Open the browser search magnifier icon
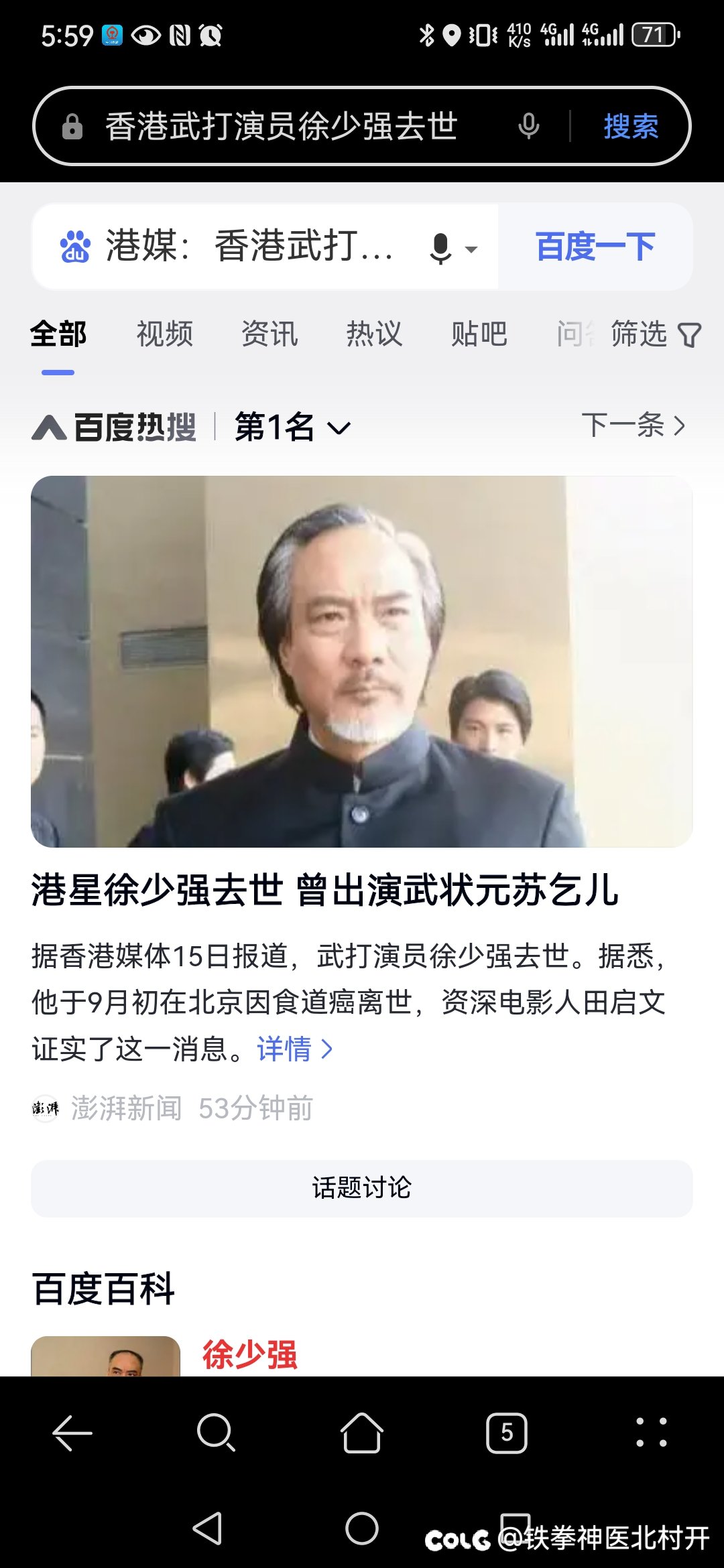The height and width of the screenshot is (1568, 724). tap(216, 1433)
